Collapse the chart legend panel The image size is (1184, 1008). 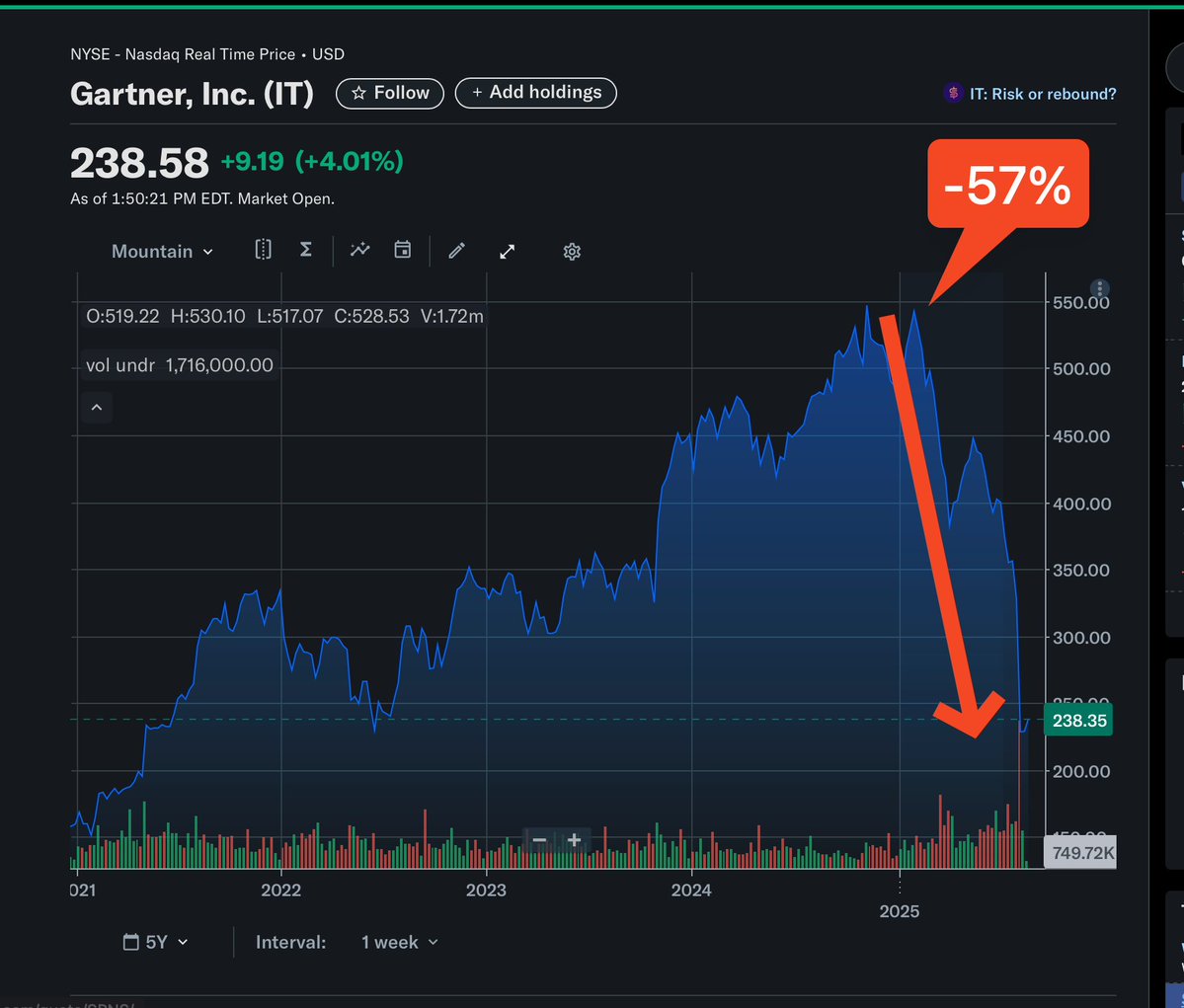pos(97,408)
